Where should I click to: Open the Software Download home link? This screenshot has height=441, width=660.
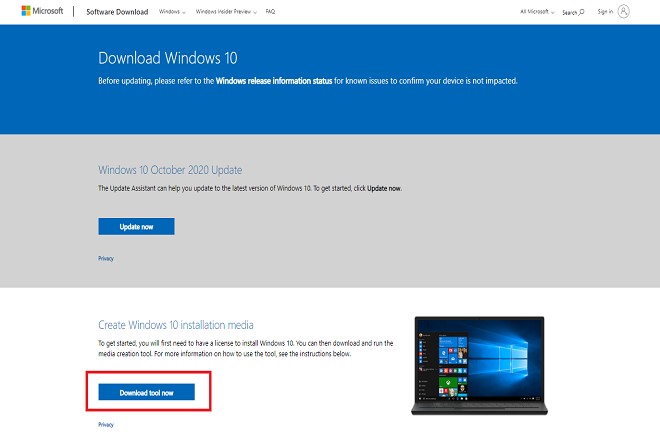click(117, 12)
